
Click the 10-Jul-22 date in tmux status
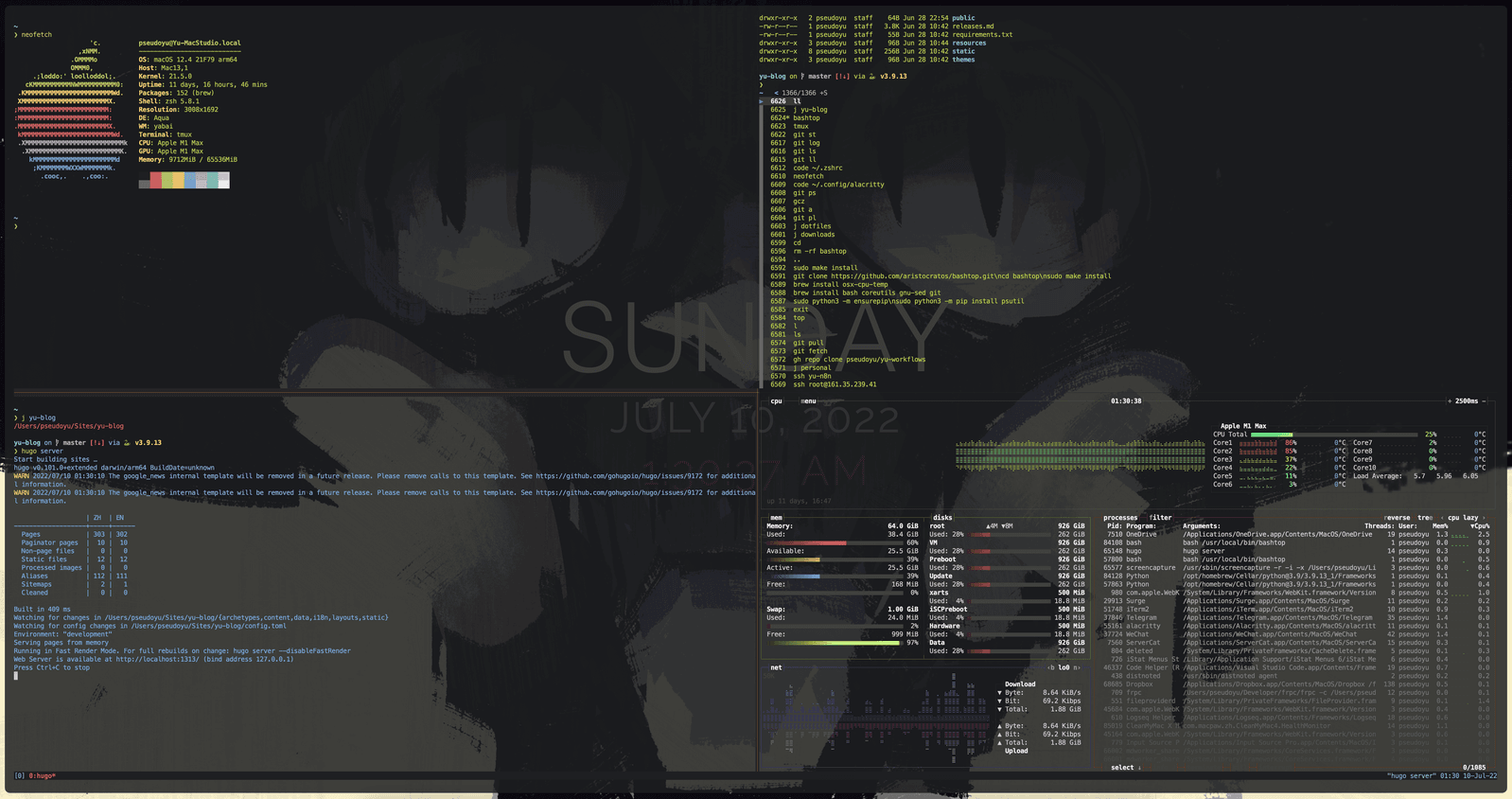click(1480, 776)
